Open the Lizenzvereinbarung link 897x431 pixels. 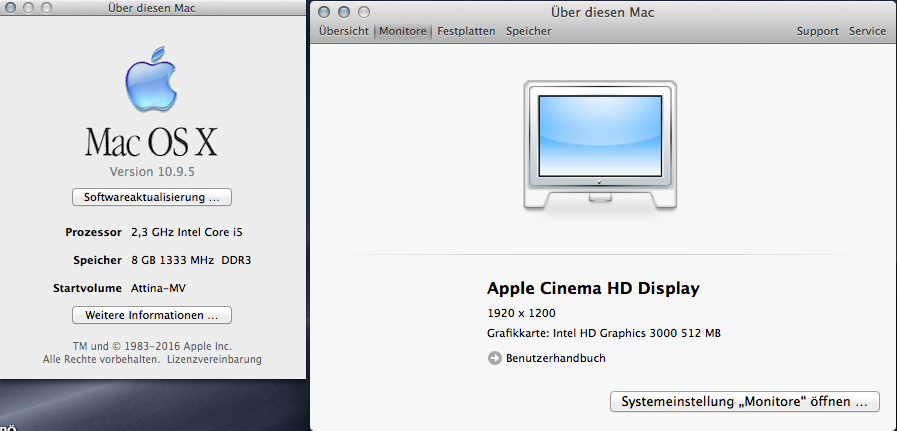pyautogui.click(x=214, y=359)
